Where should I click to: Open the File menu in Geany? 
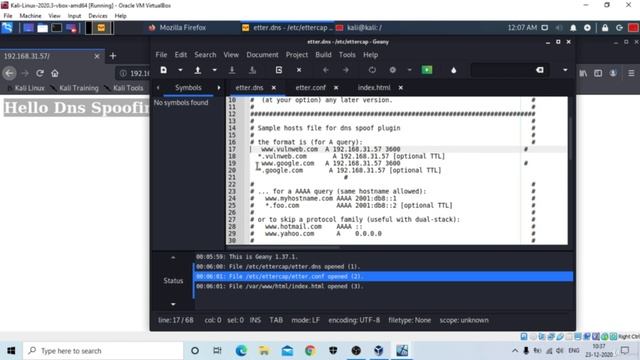pyautogui.click(x=161, y=55)
